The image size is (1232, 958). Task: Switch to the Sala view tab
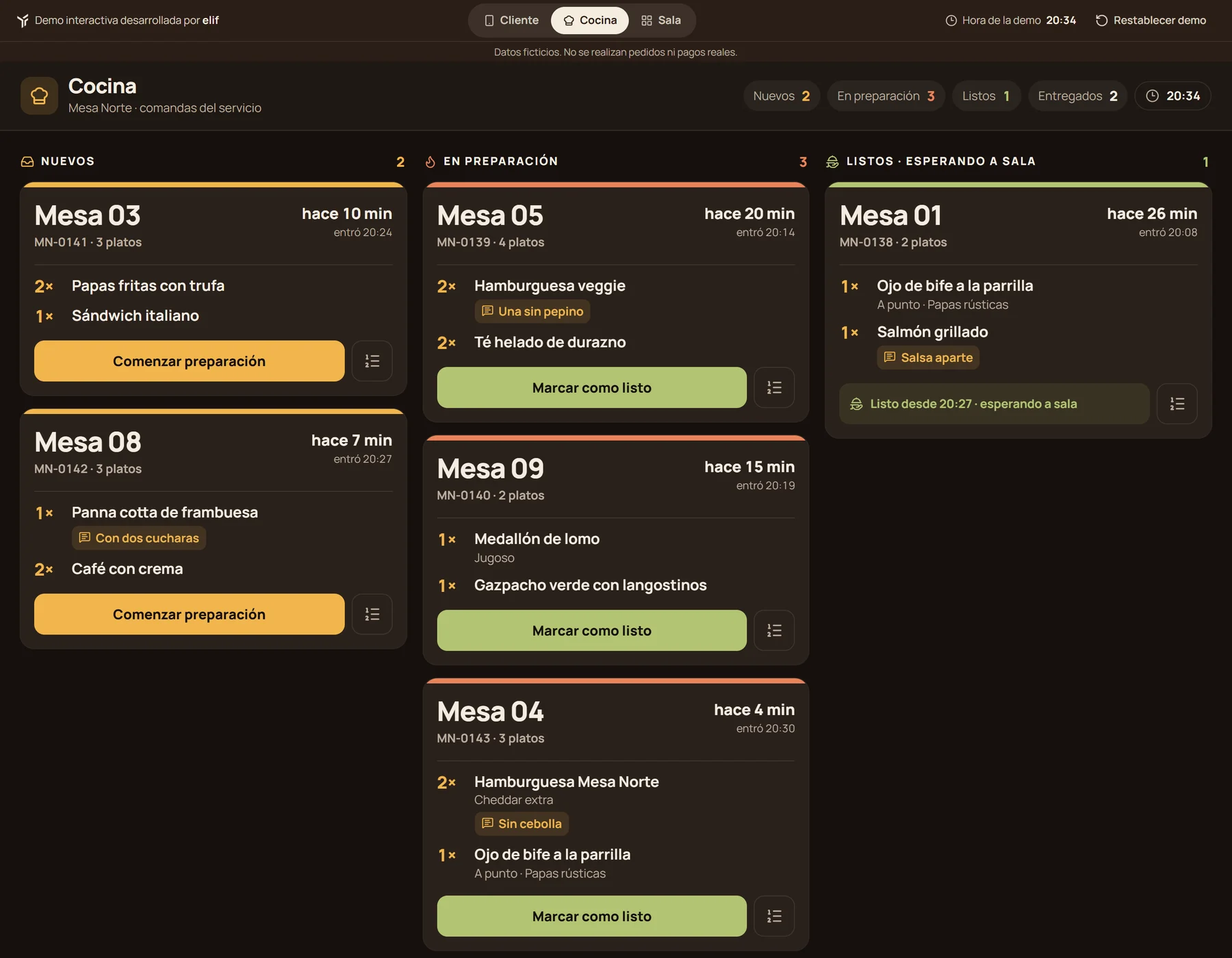[x=661, y=21]
